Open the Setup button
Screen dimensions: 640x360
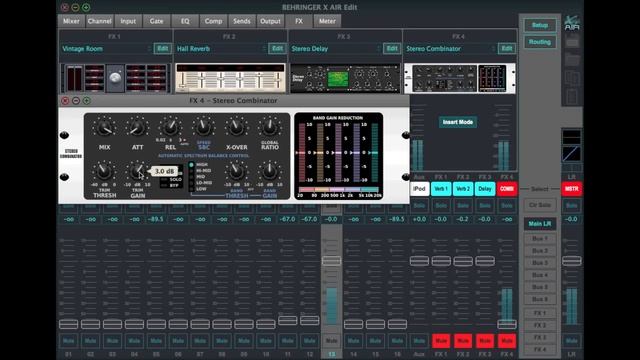pyautogui.click(x=540, y=25)
